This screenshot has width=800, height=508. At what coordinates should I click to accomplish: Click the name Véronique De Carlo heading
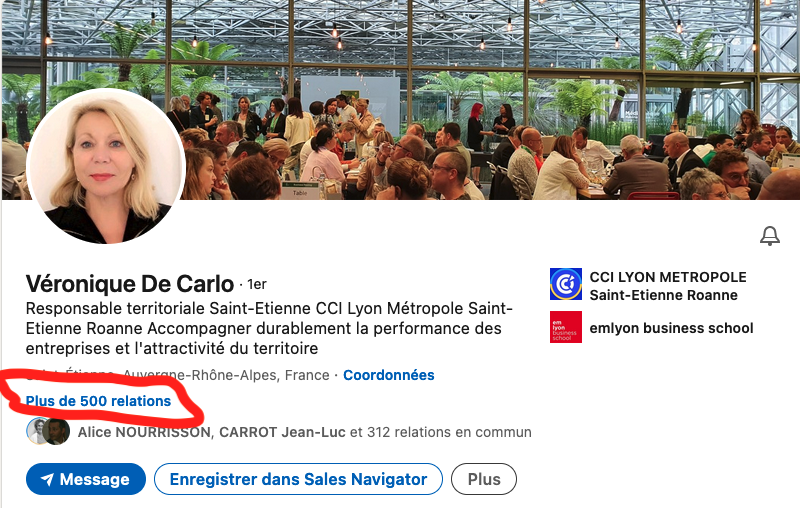130,284
